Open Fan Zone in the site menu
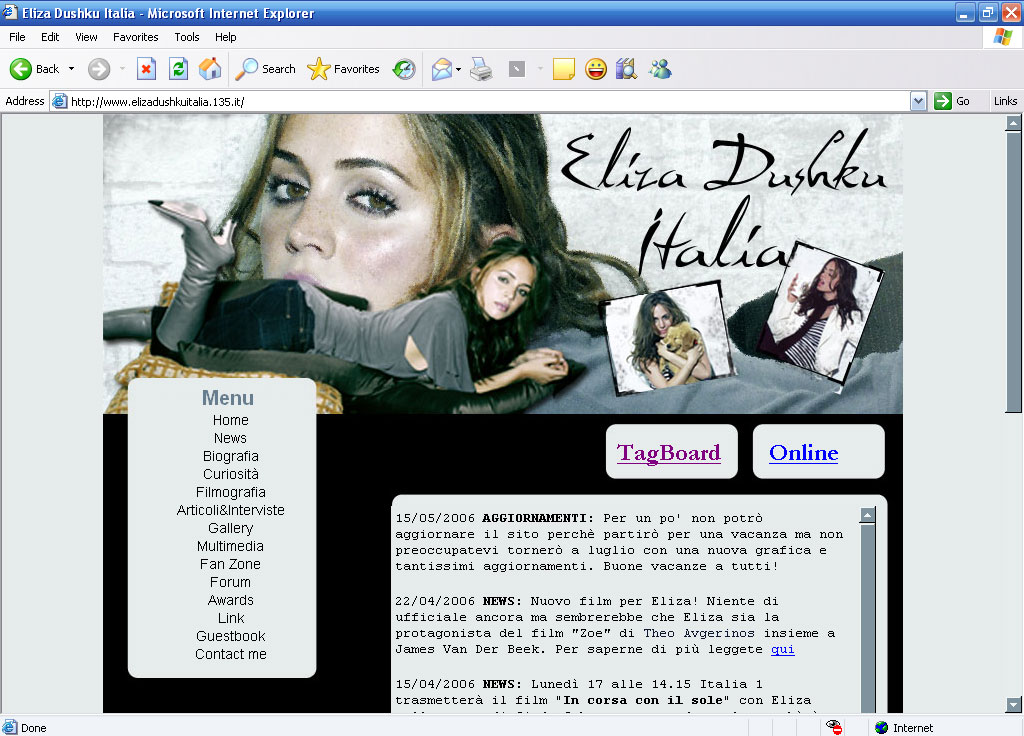The image size is (1024, 736). pos(231,564)
